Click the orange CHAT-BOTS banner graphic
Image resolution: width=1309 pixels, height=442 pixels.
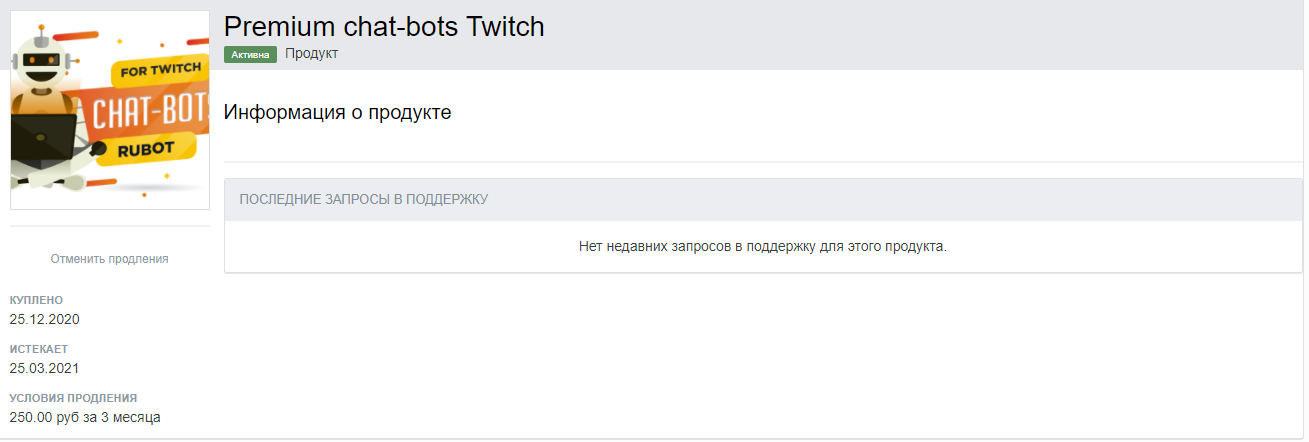[150, 113]
